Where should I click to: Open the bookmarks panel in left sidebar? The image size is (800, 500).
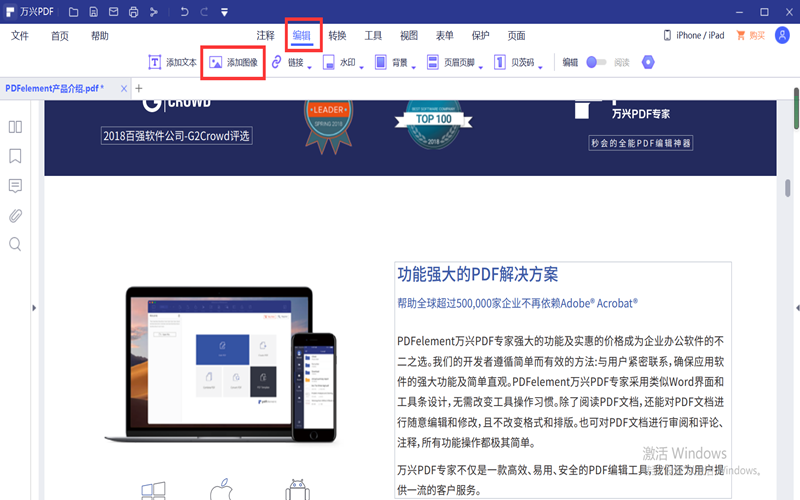click(15, 156)
